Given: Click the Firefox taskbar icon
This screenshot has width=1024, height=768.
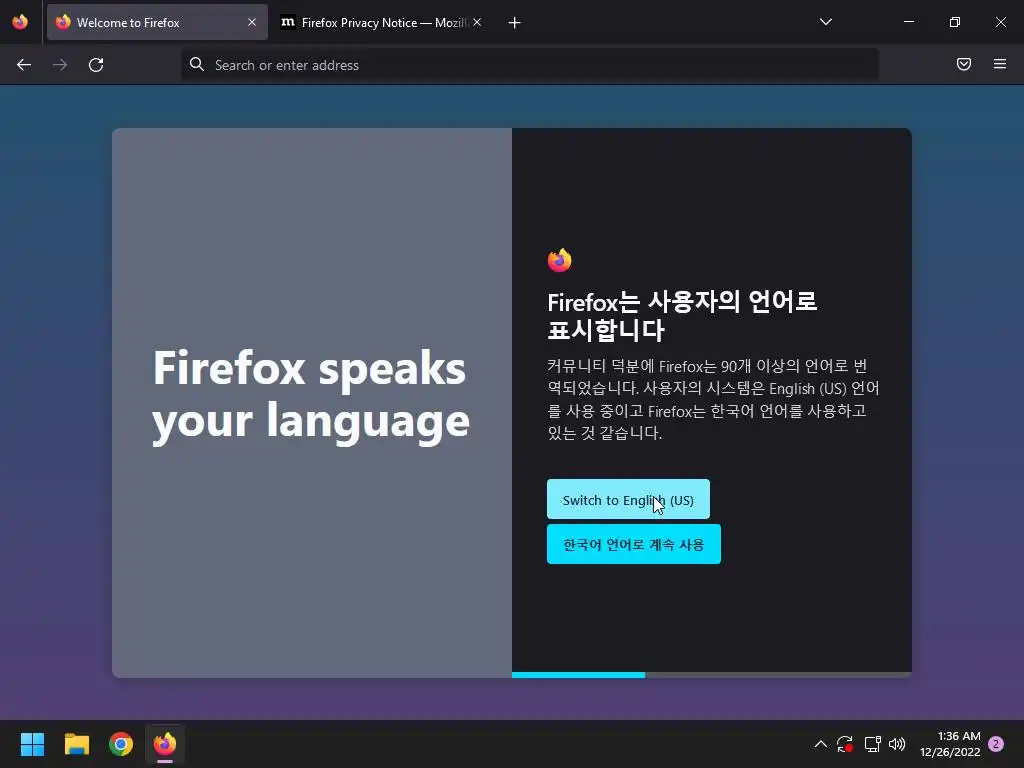Looking at the screenshot, I should pos(165,744).
